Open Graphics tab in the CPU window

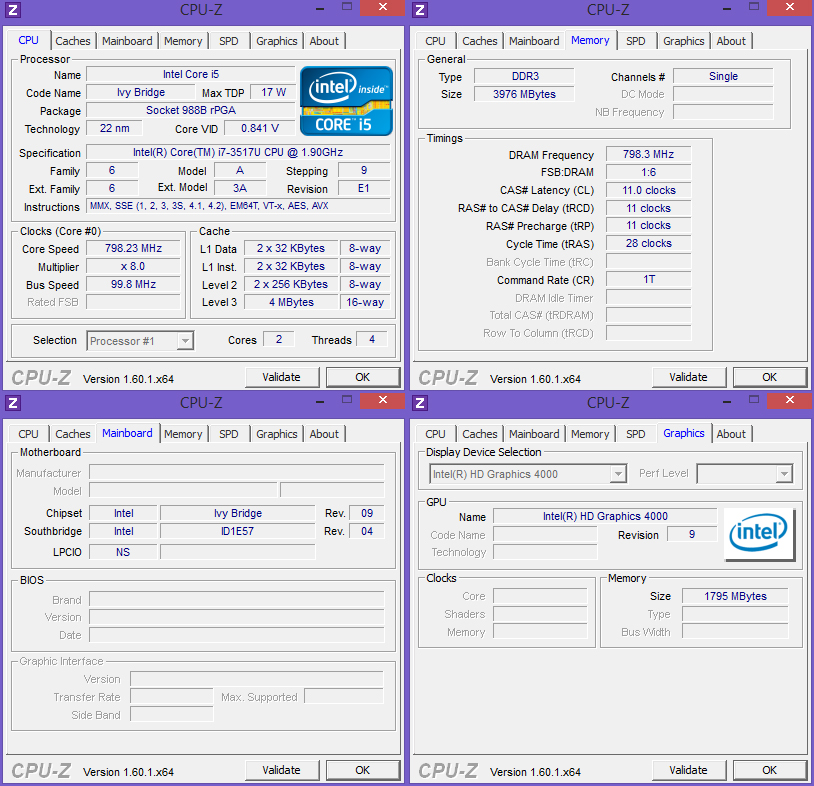coord(277,41)
